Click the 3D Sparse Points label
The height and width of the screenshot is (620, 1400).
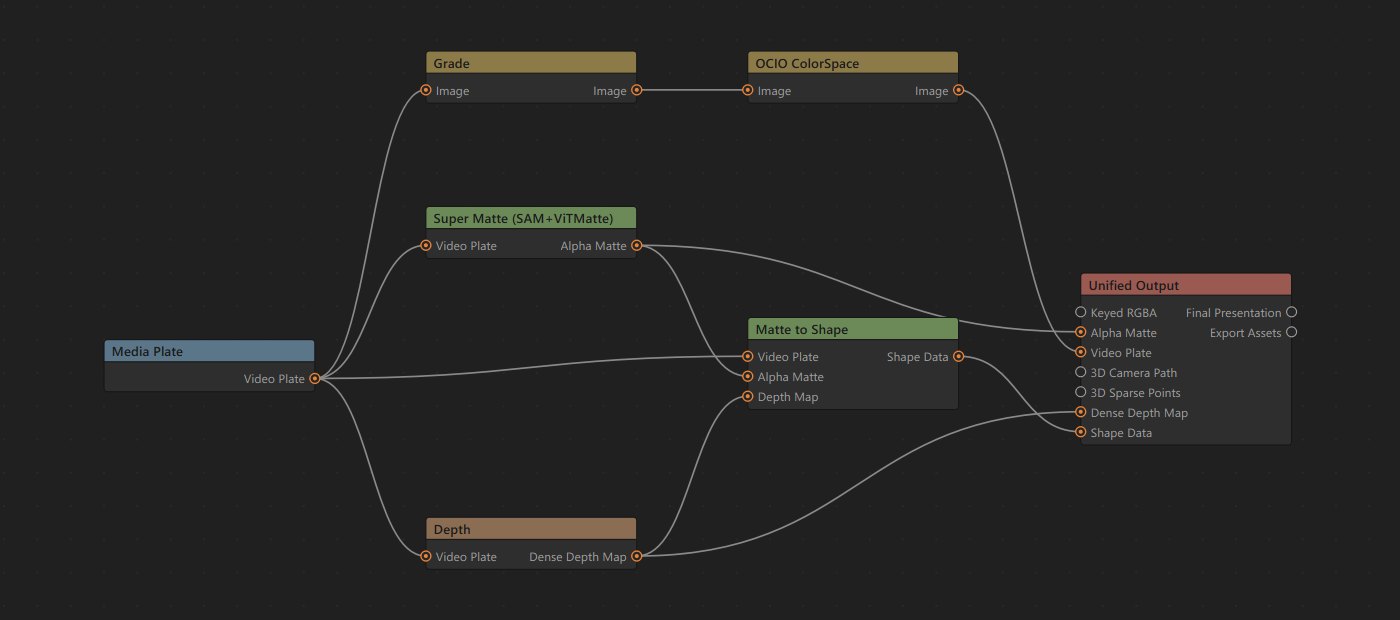click(x=1135, y=393)
